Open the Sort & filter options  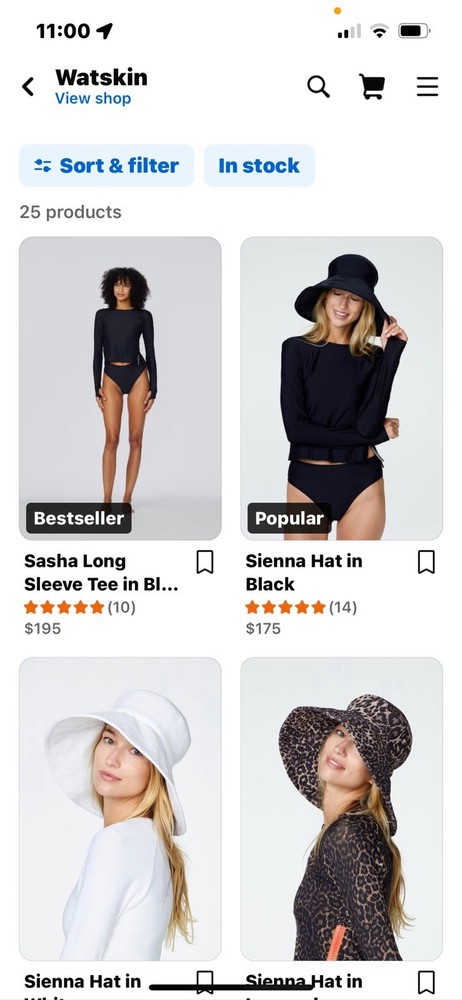107,166
